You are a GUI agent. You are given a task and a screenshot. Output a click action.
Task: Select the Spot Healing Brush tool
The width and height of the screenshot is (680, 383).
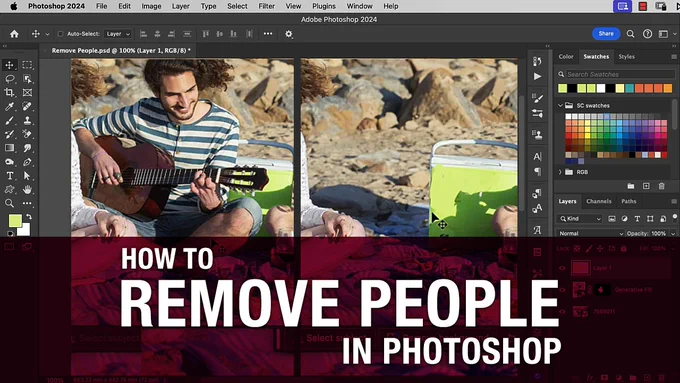27,106
